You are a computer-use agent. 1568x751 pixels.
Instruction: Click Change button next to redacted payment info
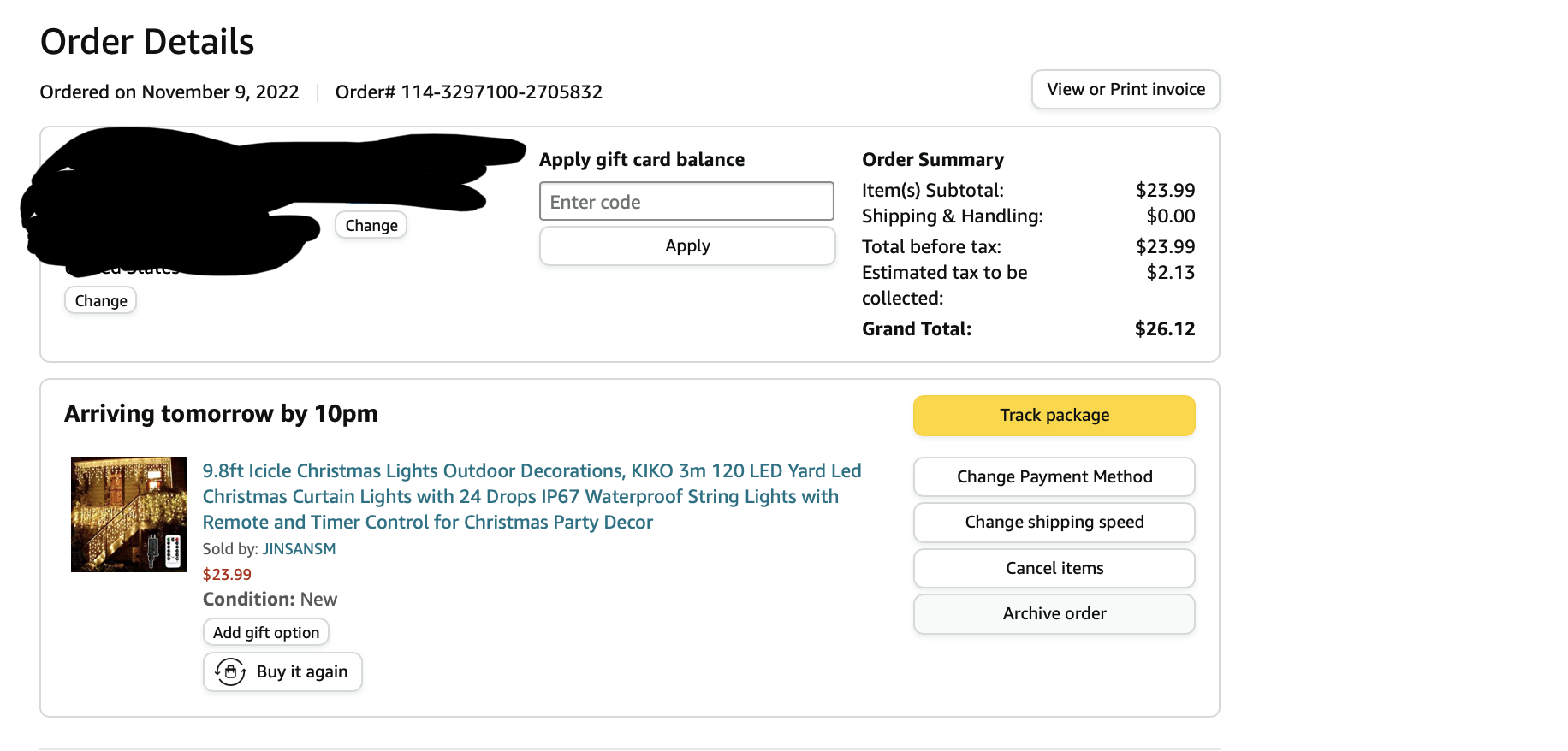(371, 225)
